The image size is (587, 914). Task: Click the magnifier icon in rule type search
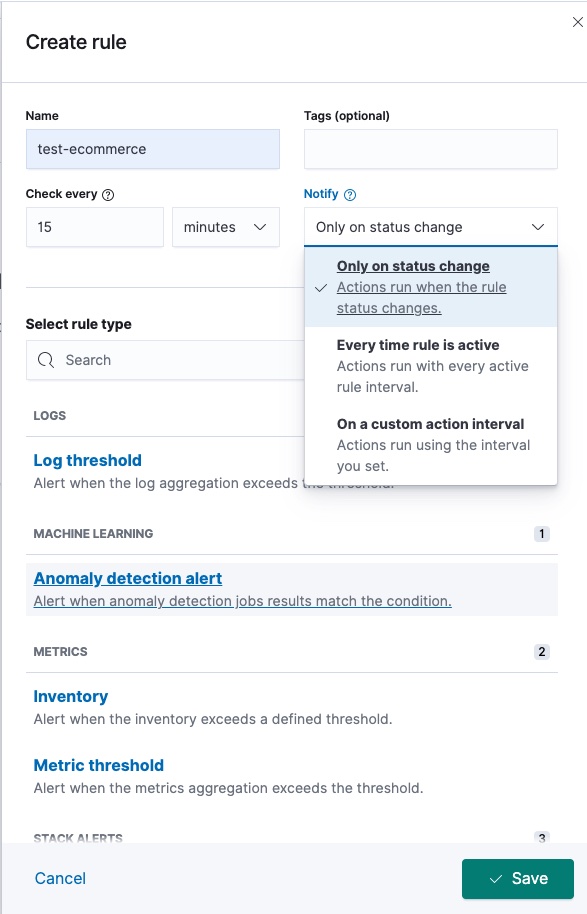47,359
